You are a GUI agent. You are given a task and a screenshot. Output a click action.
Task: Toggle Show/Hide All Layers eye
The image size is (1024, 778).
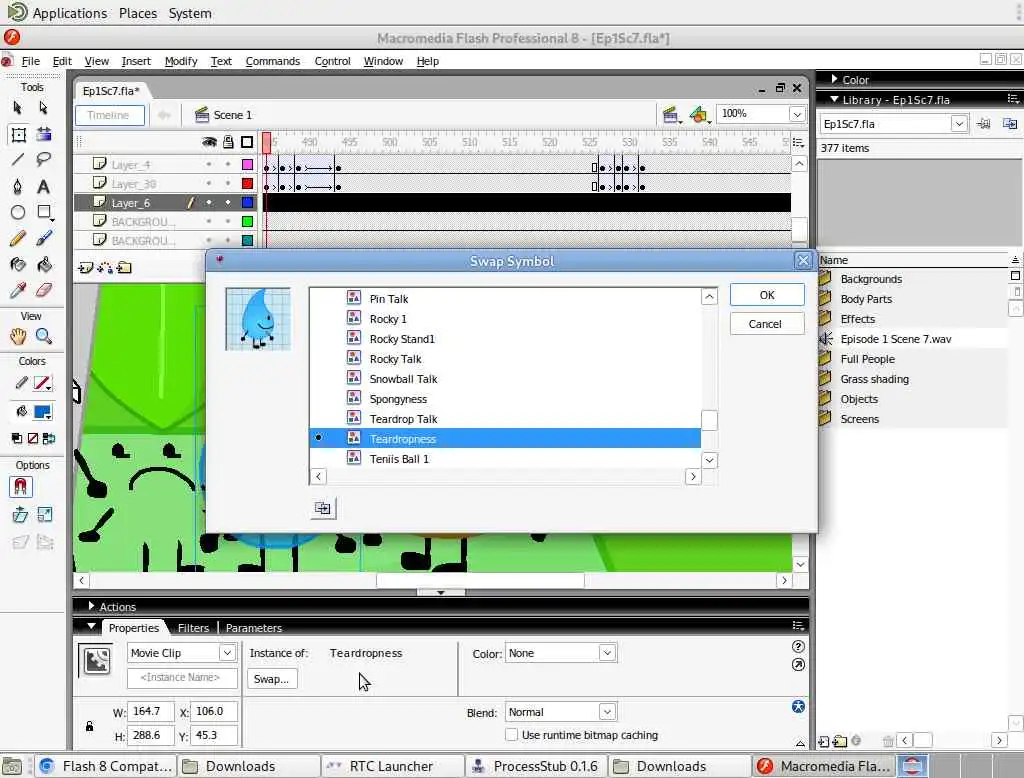click(209, 142)
